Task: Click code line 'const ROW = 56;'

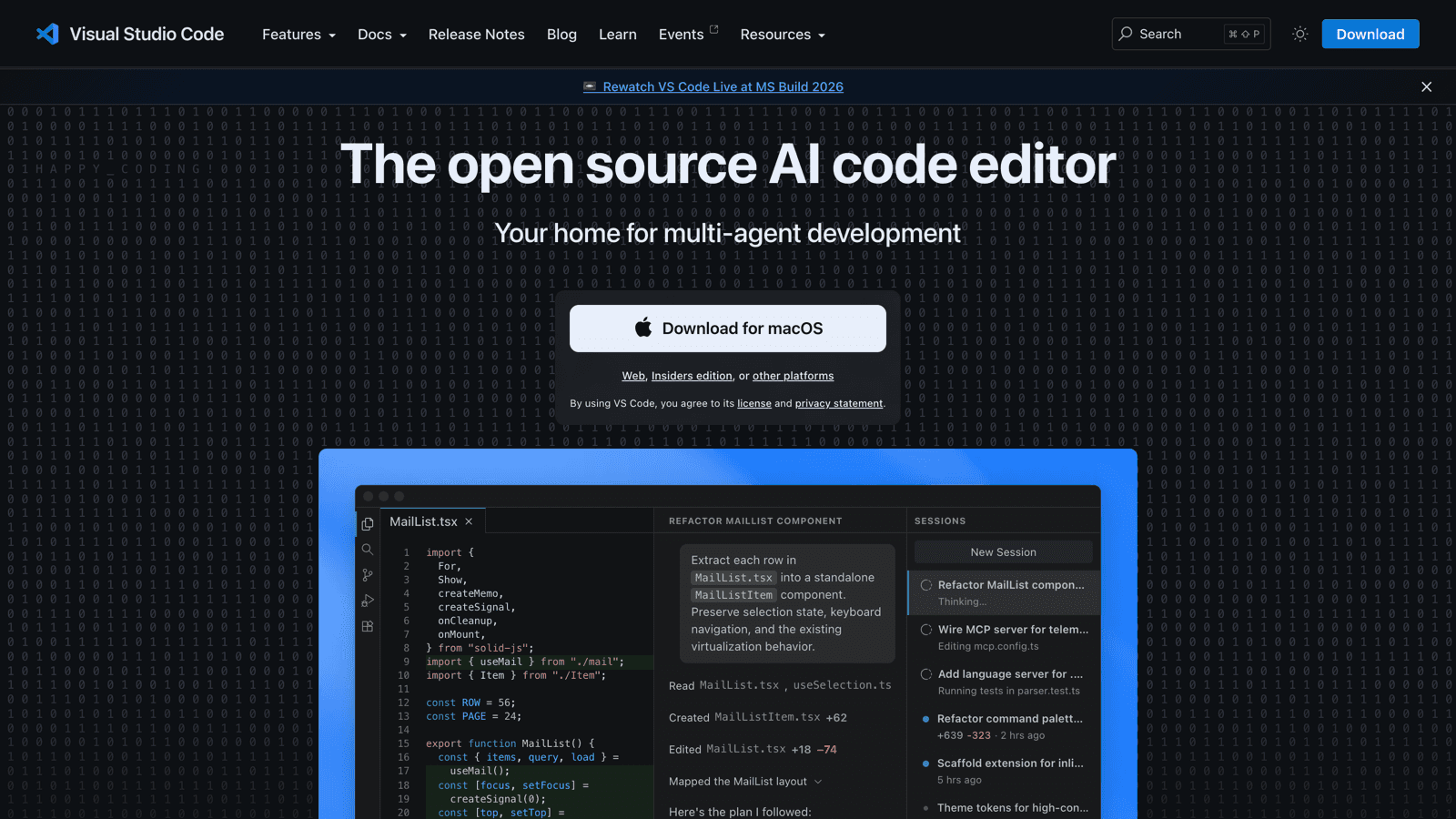Action: pyautogui.click(x=470, y=703)
